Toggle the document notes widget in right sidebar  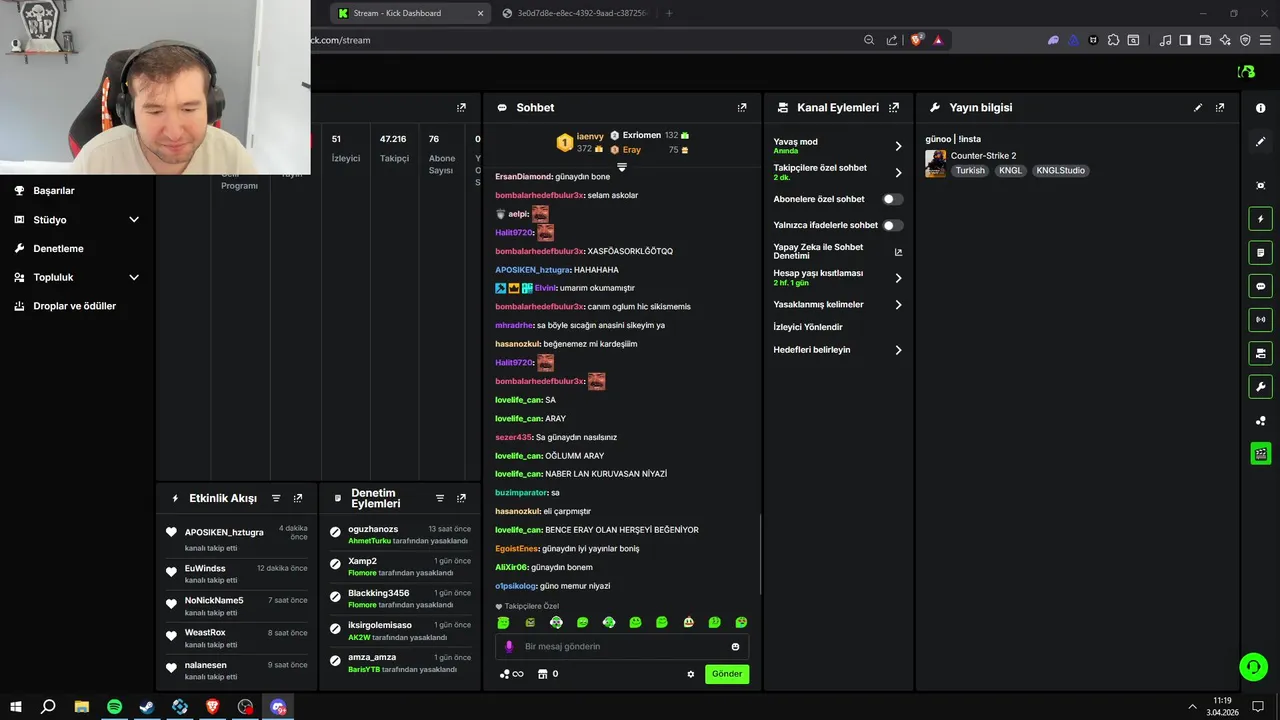[1260, 253]
